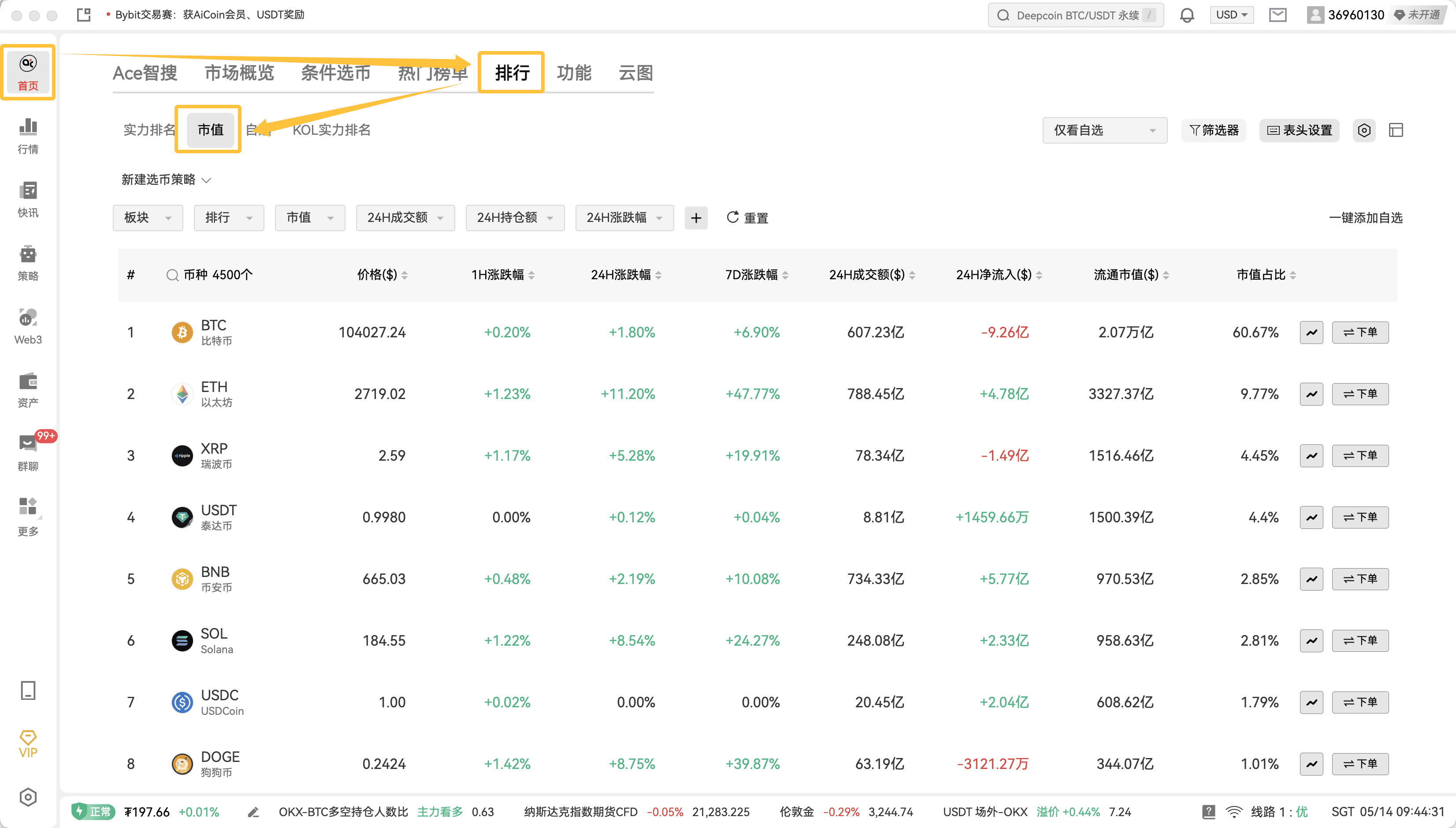1456x828 pixels.
Task: Switch to the 云图 tab
Action: (636, 73)
